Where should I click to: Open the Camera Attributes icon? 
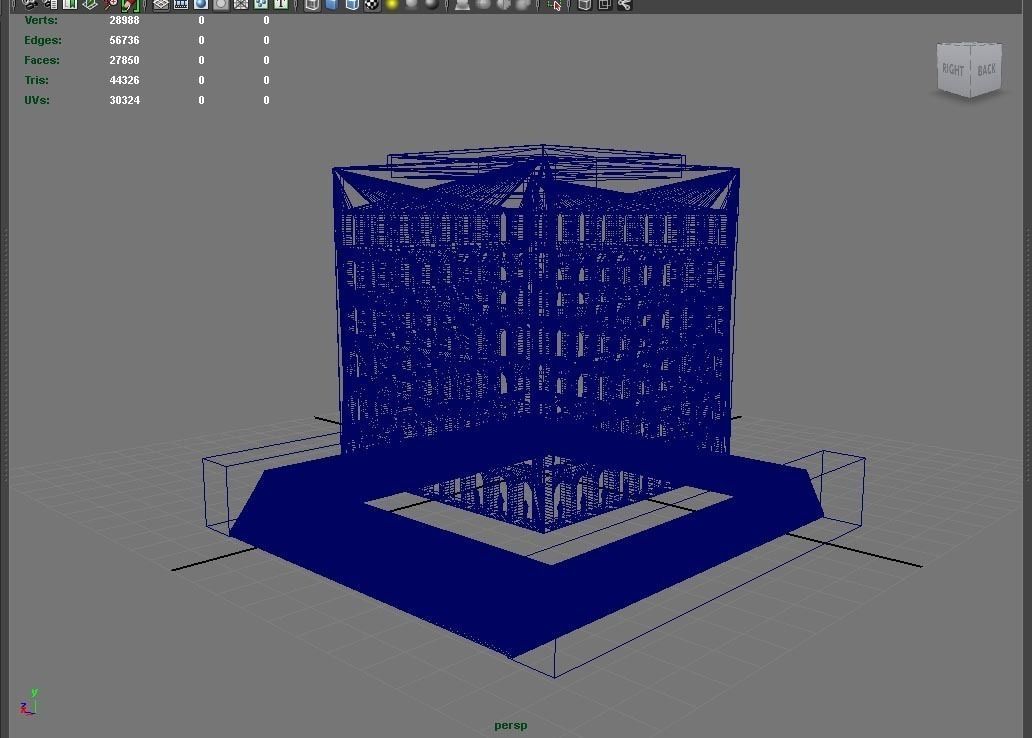[x=50, y=4]
